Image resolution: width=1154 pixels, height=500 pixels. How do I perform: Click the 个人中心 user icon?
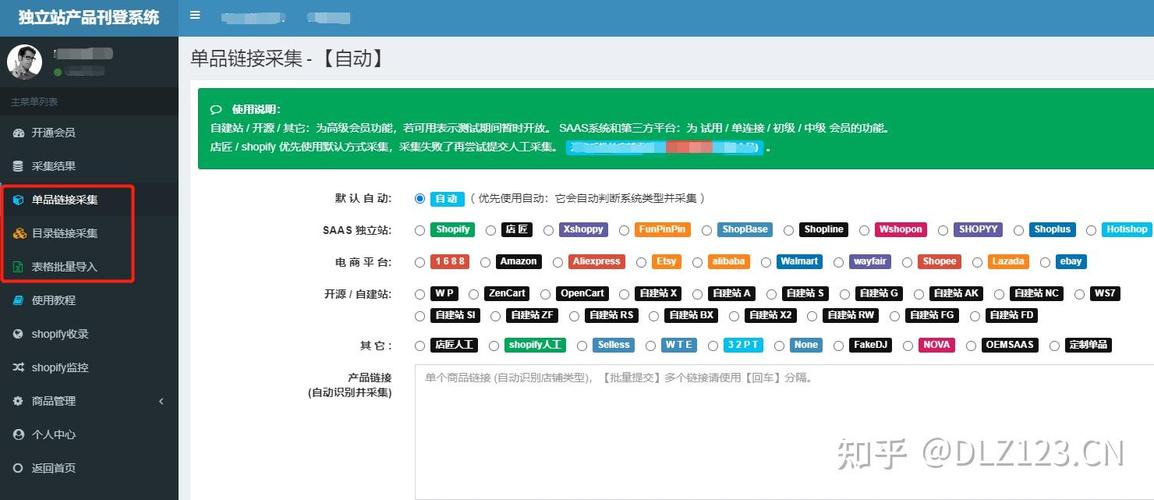point(18,434)
